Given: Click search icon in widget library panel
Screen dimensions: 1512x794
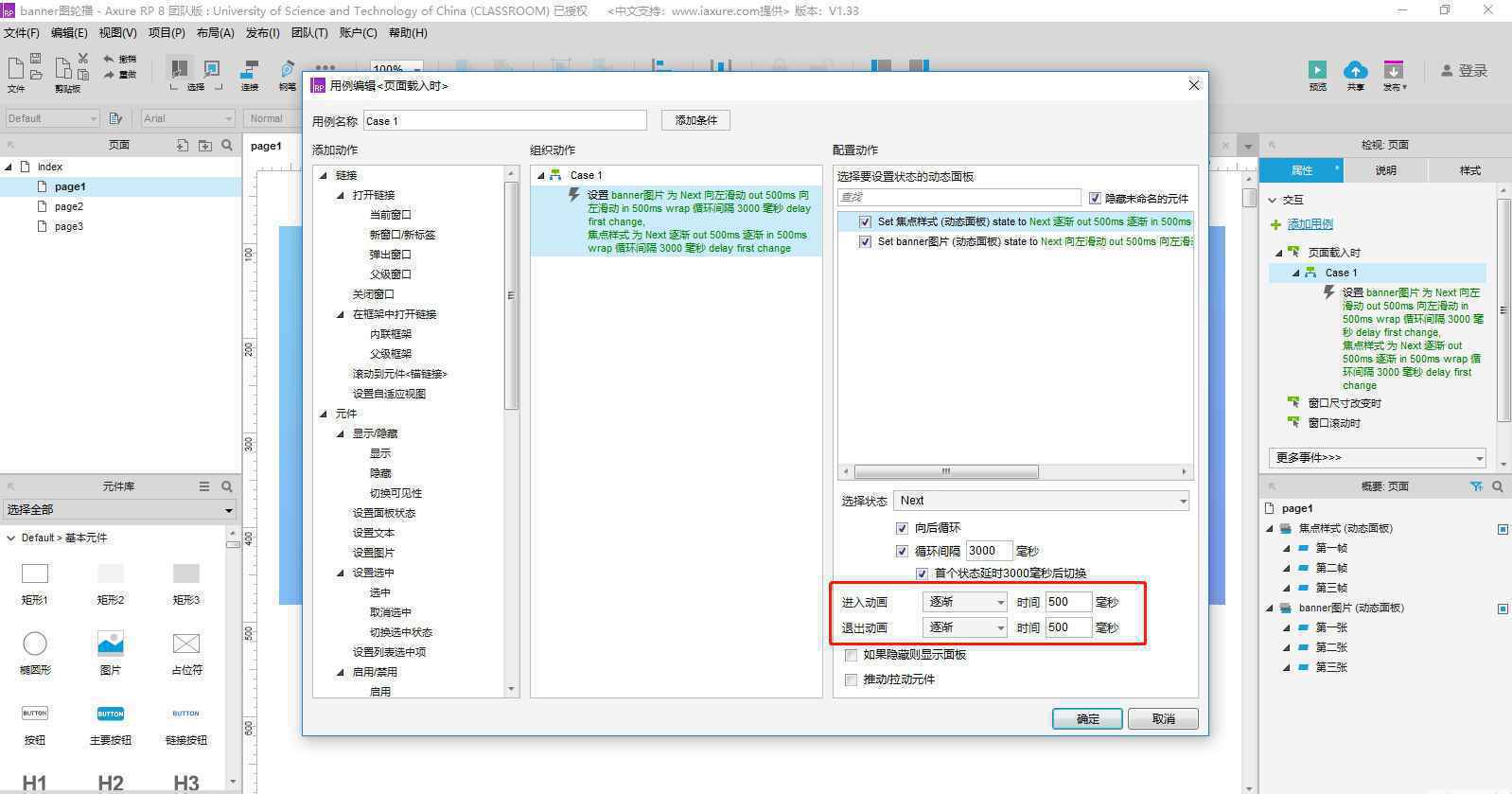Looking at the screenshot, I should click(x=227, y=486).
